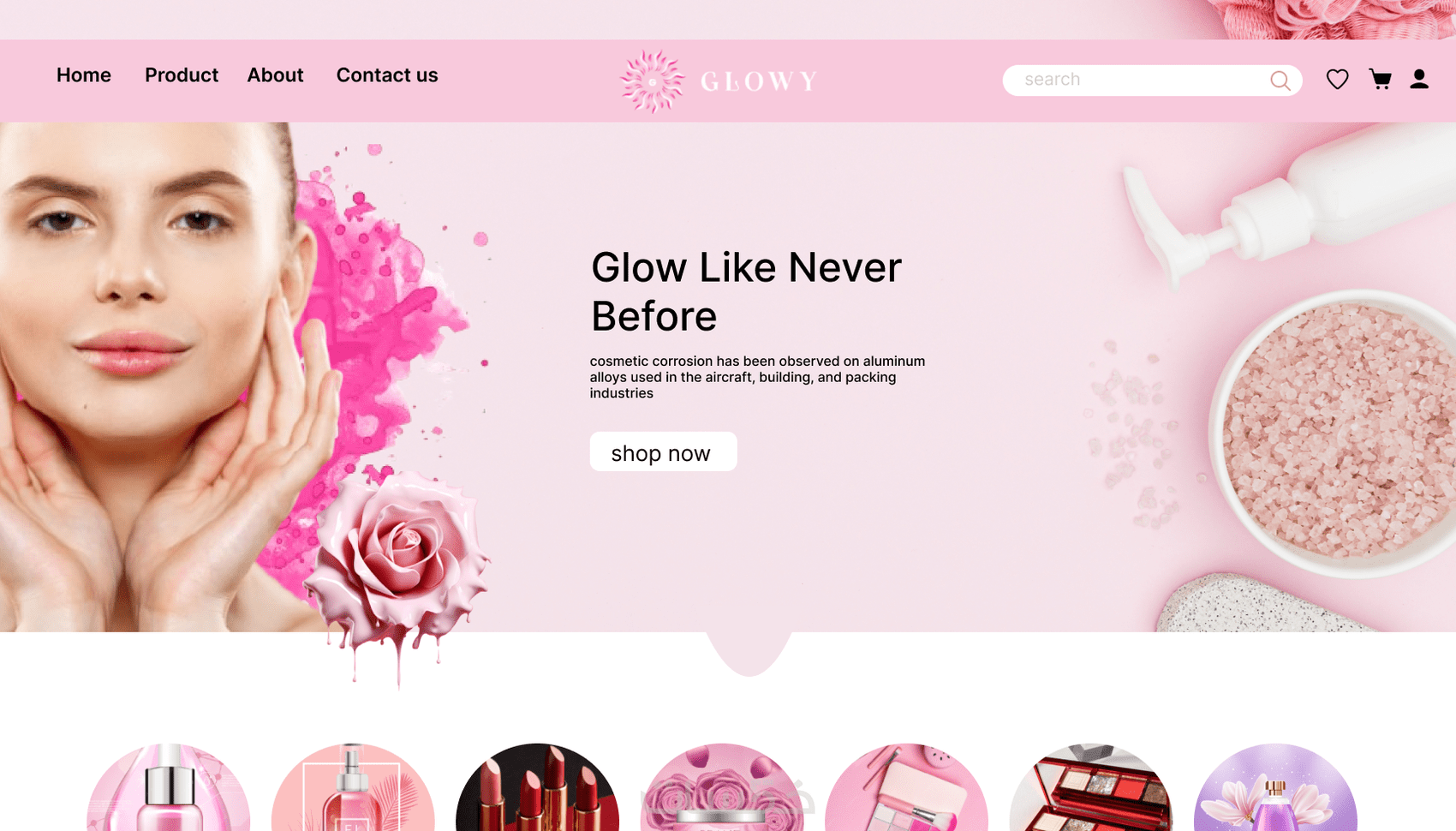
Task: Click the search magnifier icon
Action: coord(1280,81)
